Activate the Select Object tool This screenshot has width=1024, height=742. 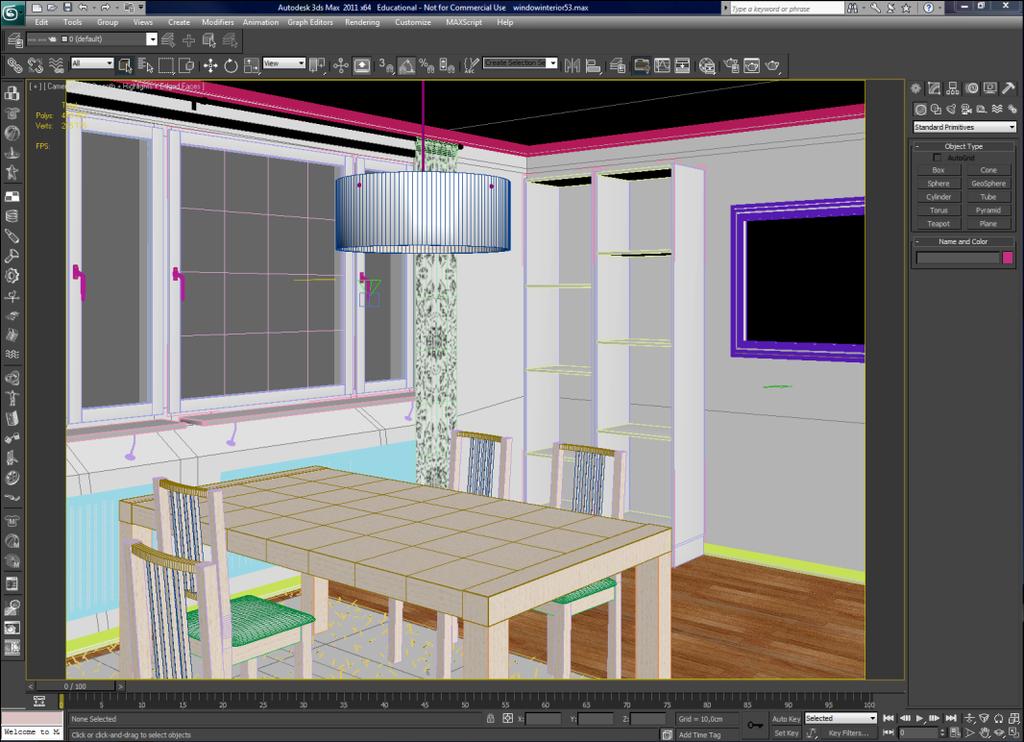125,65
